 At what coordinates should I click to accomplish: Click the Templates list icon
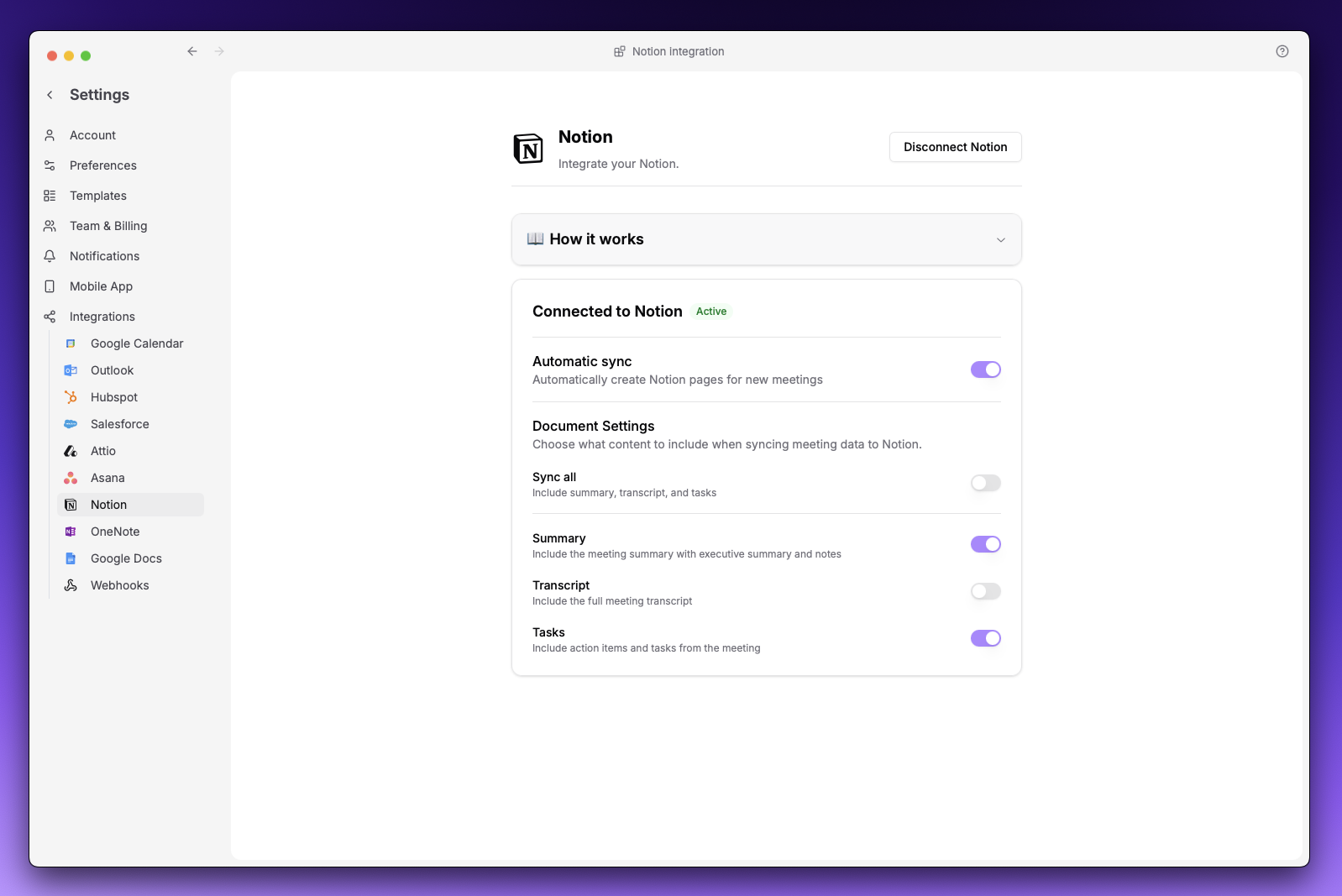tap(50, 196)
